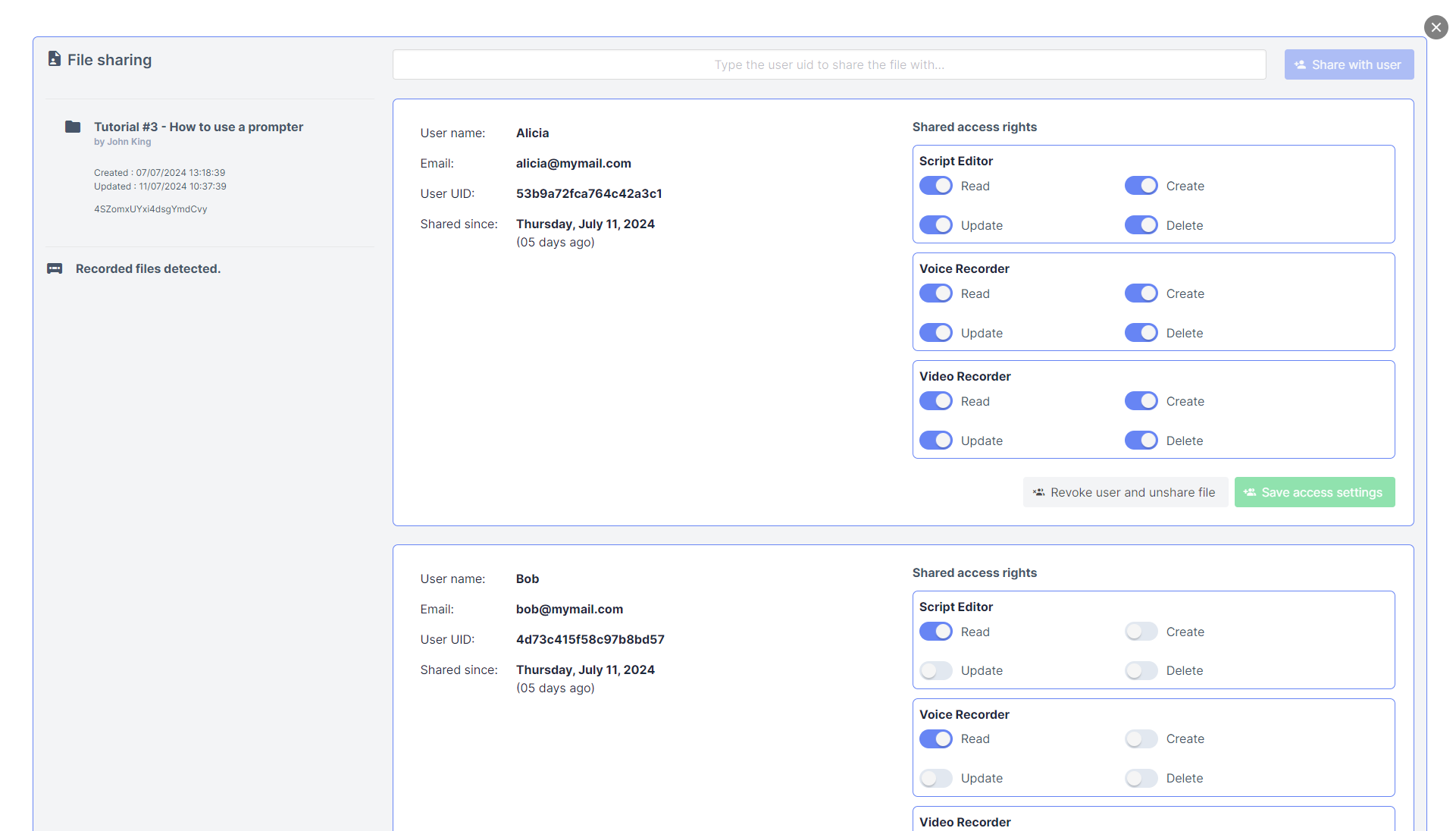Click the File sharing heading
Viewport: 1456px width, 831px height.
[x=109, y=60]
